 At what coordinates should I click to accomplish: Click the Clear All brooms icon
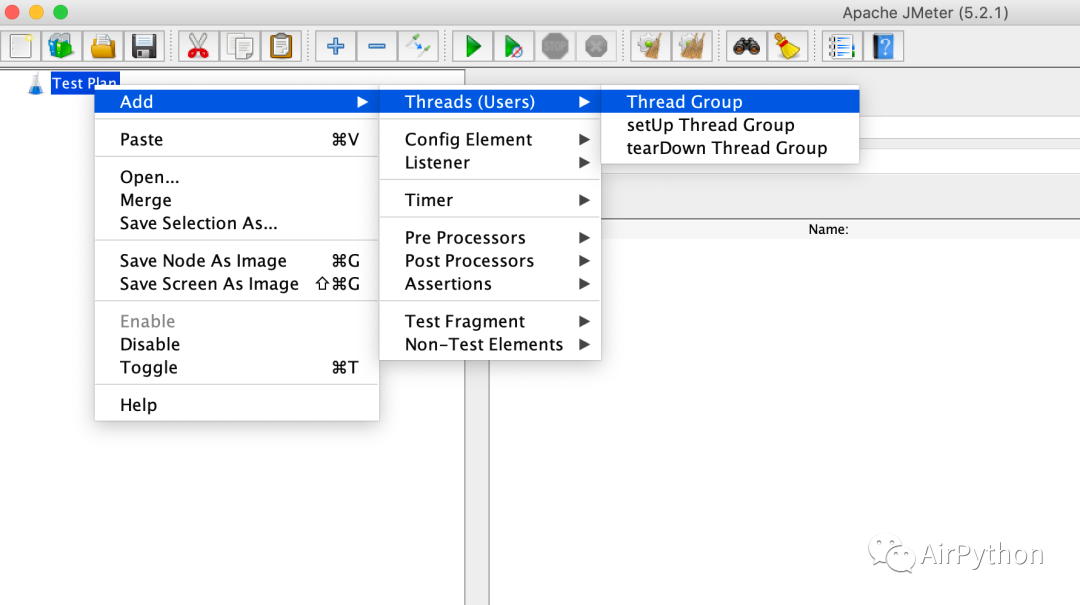pos(692,46)
